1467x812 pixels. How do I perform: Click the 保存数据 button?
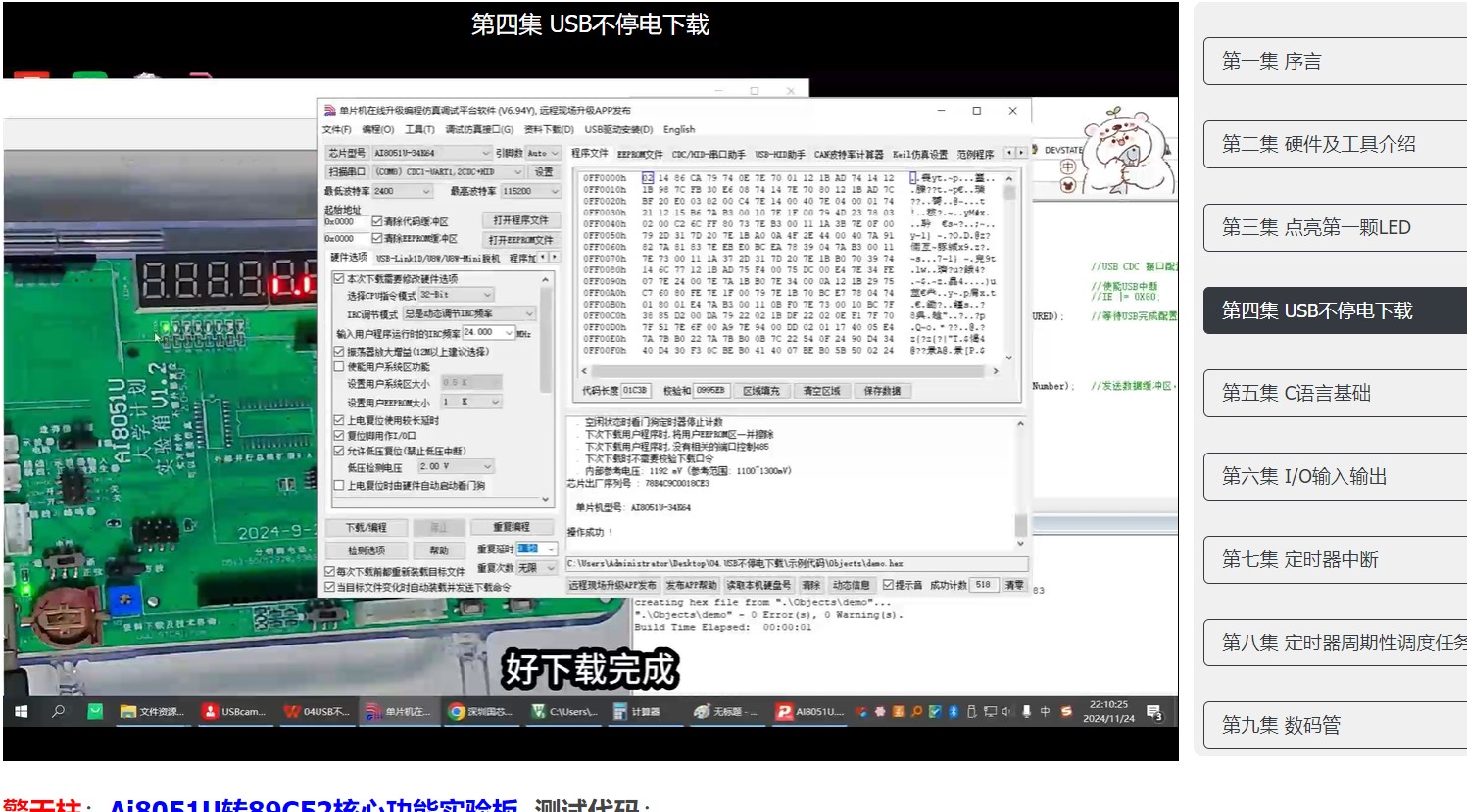(883, 391)
